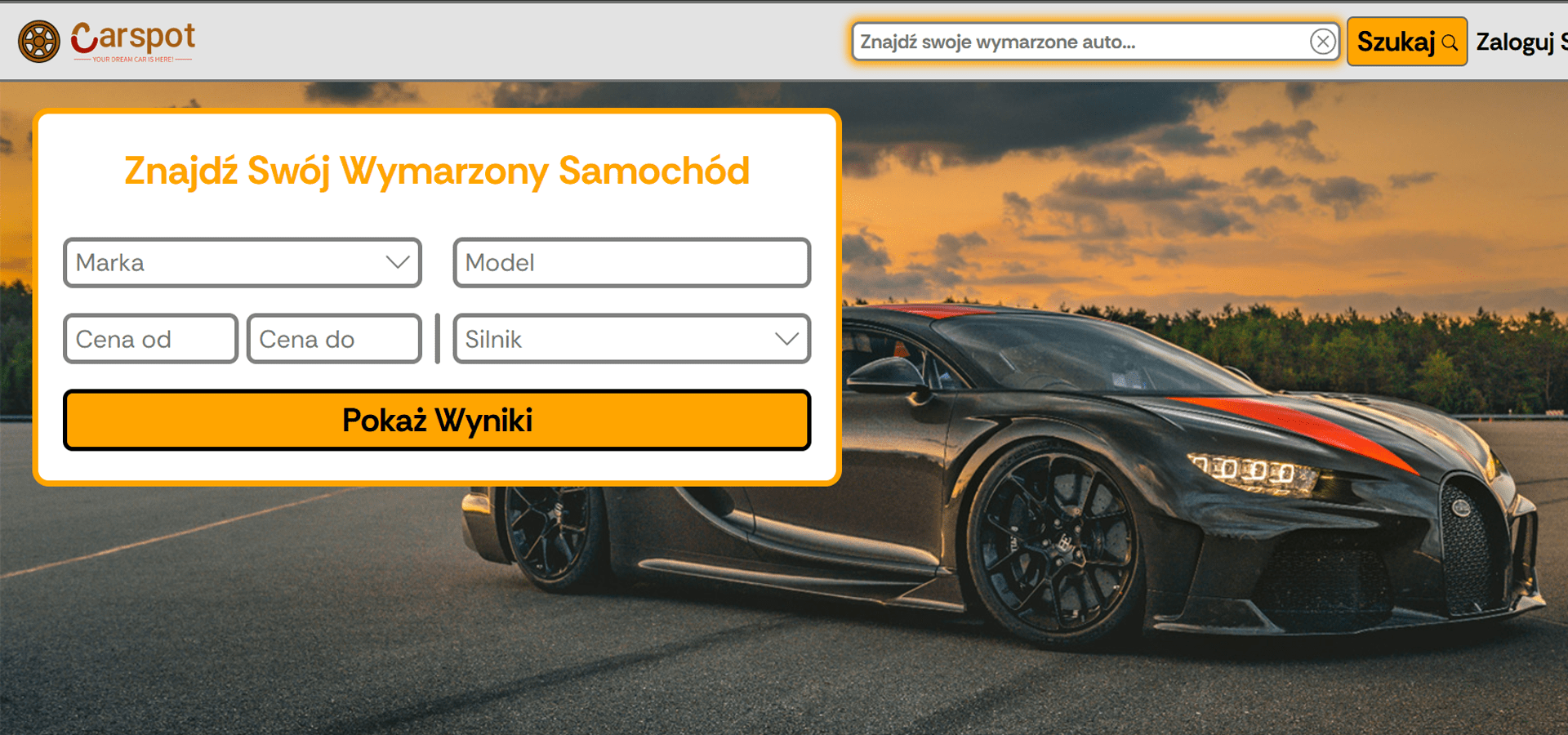1568x735 pixels.
Task: Select the Cena do price field
Action: click(334, 339)
